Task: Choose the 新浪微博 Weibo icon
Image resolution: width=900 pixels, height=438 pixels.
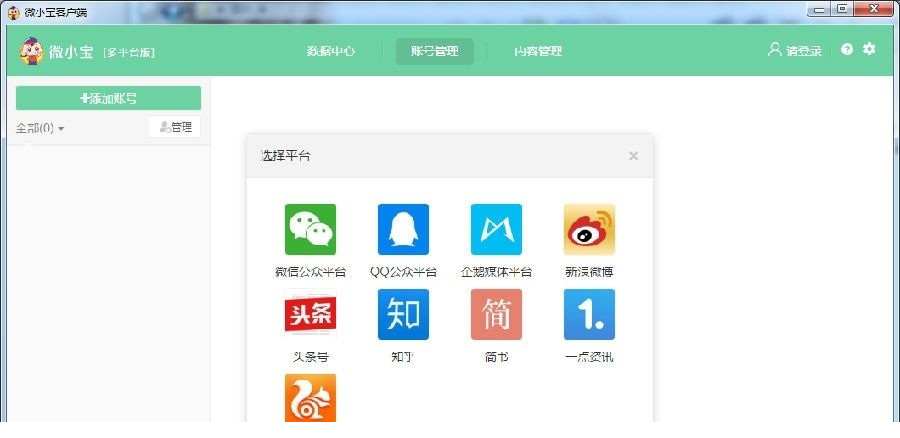Action: (x=589, y=230)
